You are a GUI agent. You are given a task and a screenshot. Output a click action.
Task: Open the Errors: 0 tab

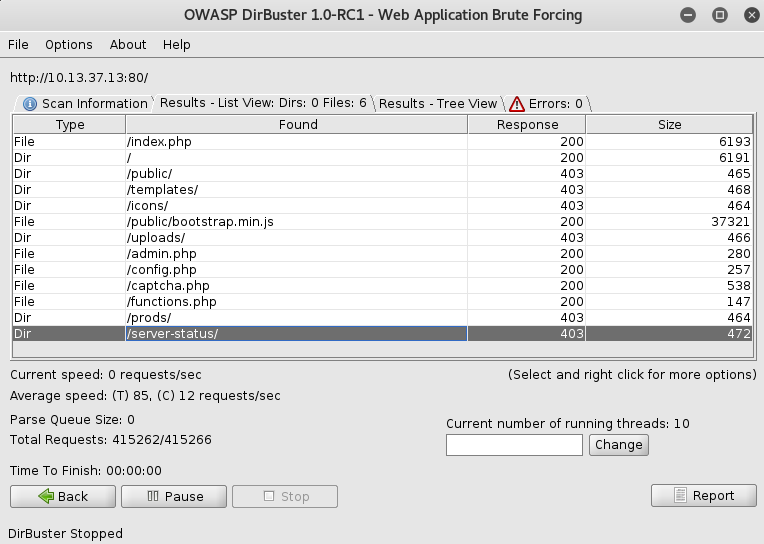pos(547,104)
